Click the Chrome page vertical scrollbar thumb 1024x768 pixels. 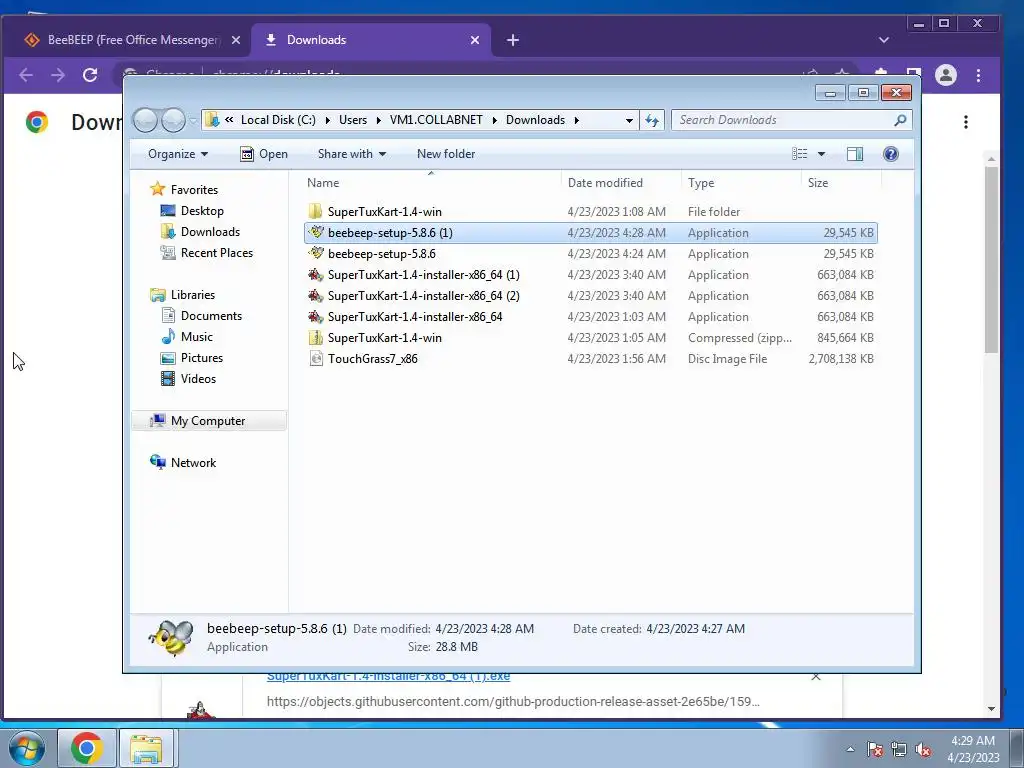[991, 260]
